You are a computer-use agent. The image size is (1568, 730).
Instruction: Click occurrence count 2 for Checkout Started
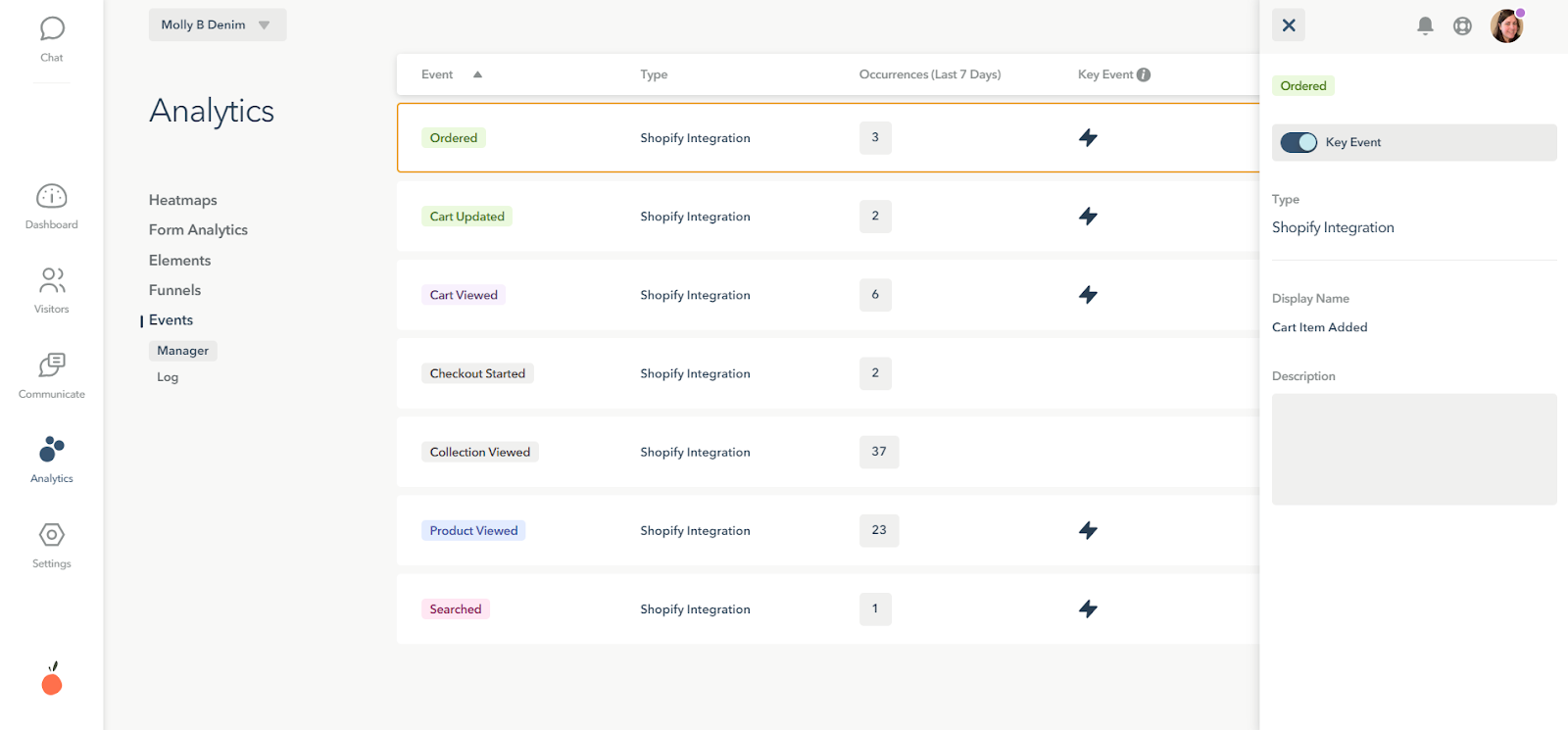pyautogui.click(x=875, y=373)
